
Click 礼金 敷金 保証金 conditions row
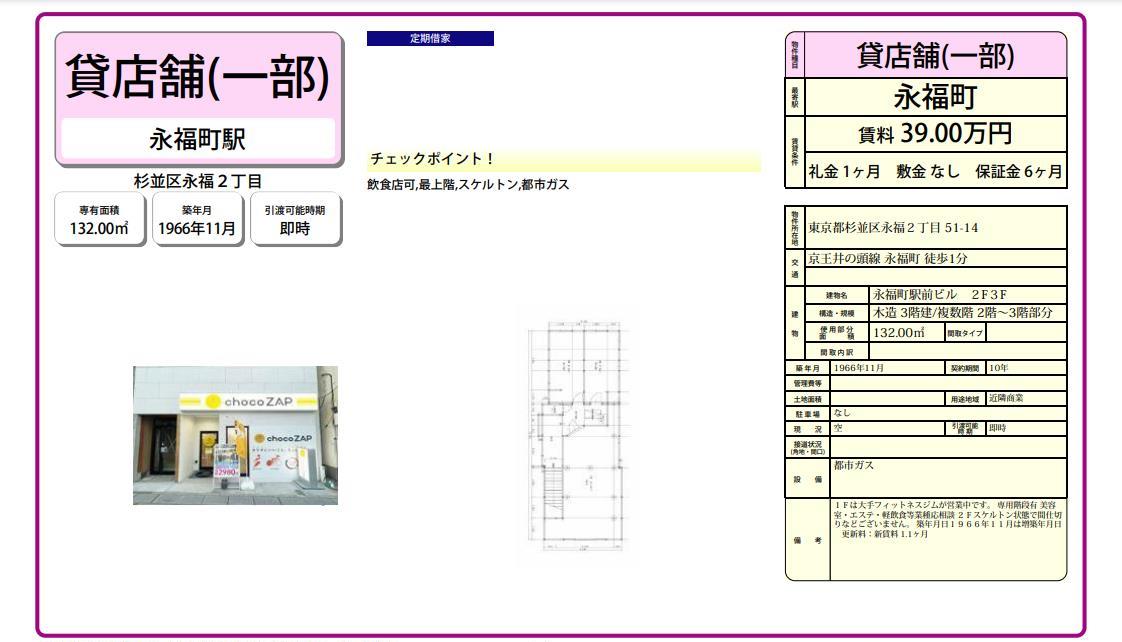[935, 171]
